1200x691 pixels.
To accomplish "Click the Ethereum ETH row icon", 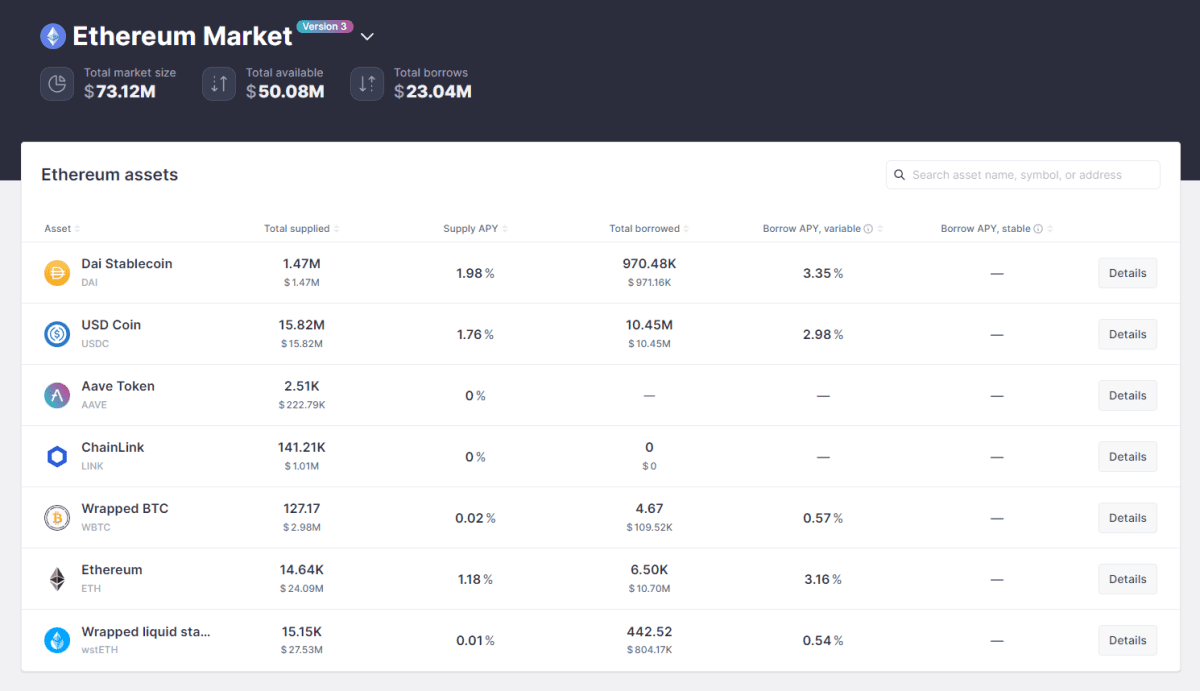I will tap(57, 579).
